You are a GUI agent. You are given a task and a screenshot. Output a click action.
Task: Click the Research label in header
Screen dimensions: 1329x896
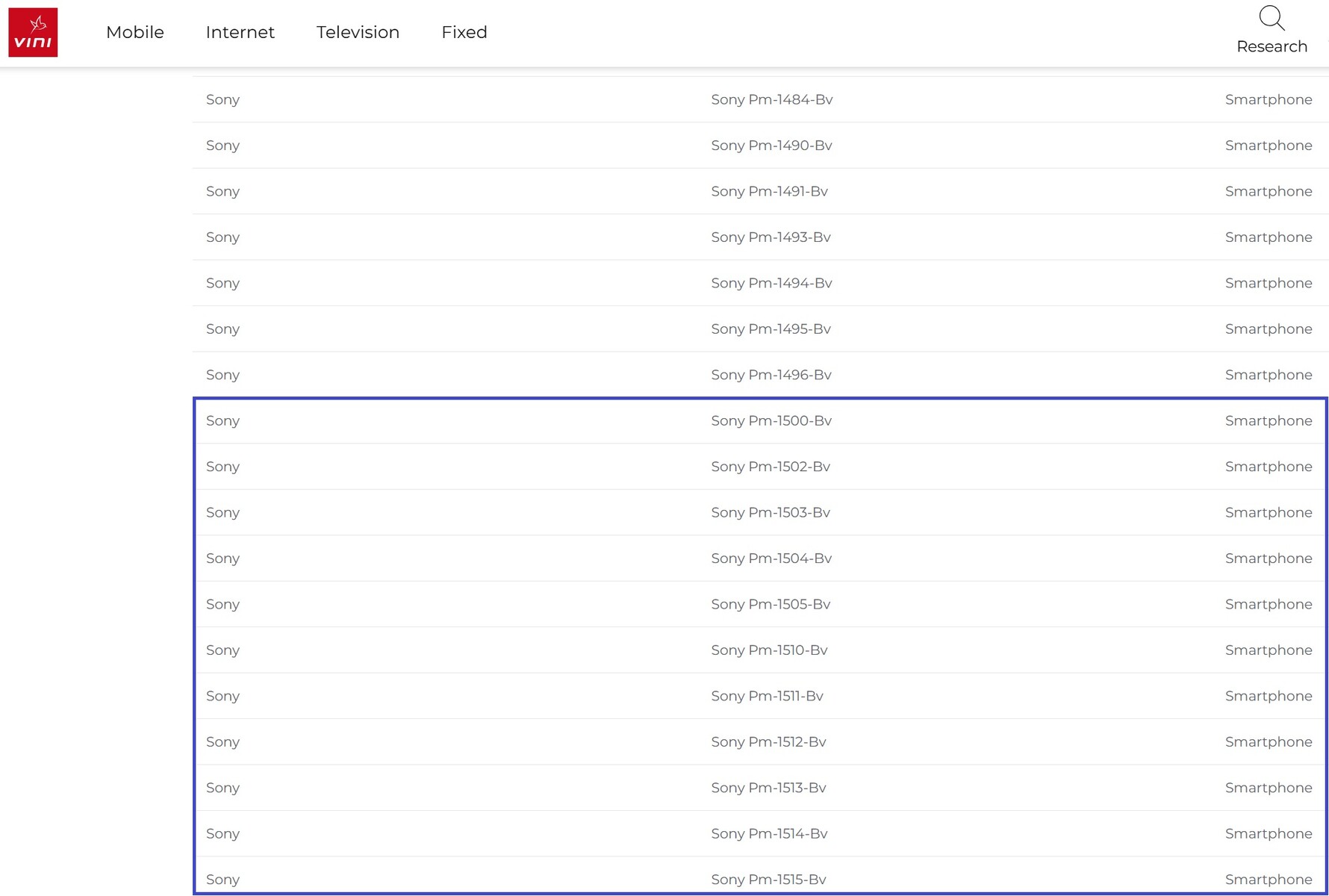click(x=1272, y=46)
